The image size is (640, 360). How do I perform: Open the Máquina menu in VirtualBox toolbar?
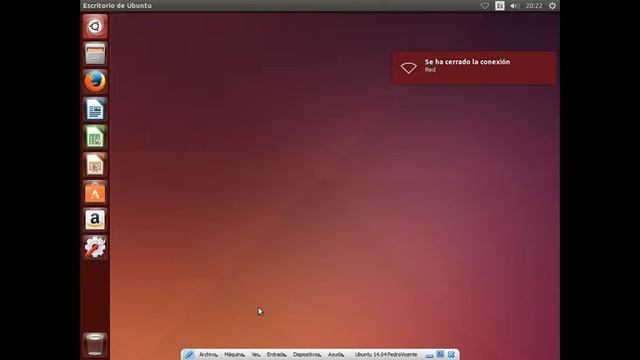point(234,355)
